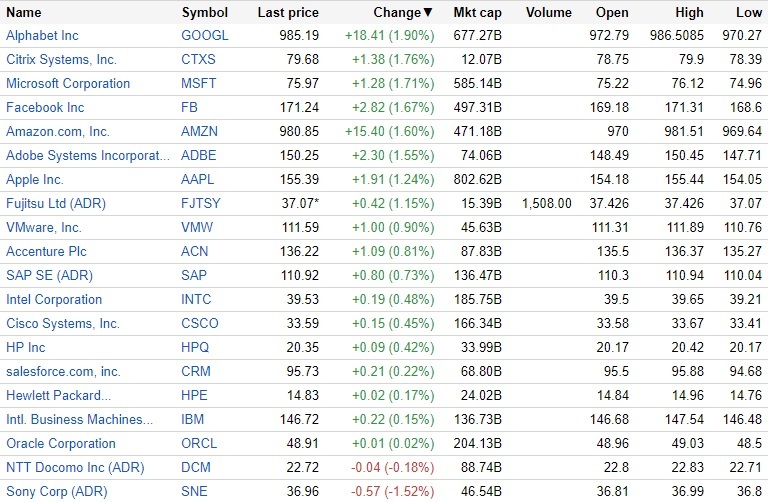Open the Apple Inc. link
The height and width of the screenshot is (503, 768).
click(x=35, y=180)
